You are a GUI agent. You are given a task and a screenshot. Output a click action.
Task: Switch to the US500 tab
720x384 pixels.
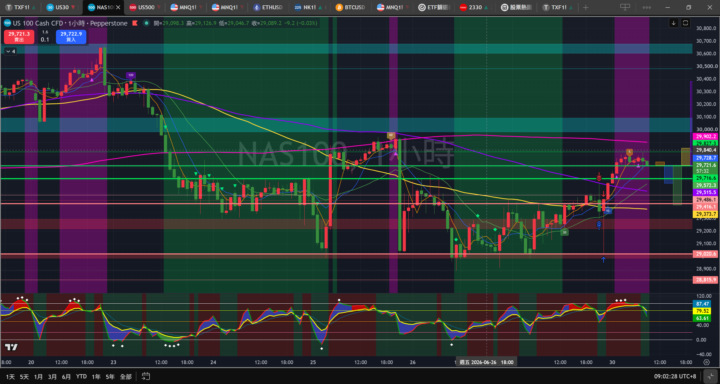tap(145, 7)
